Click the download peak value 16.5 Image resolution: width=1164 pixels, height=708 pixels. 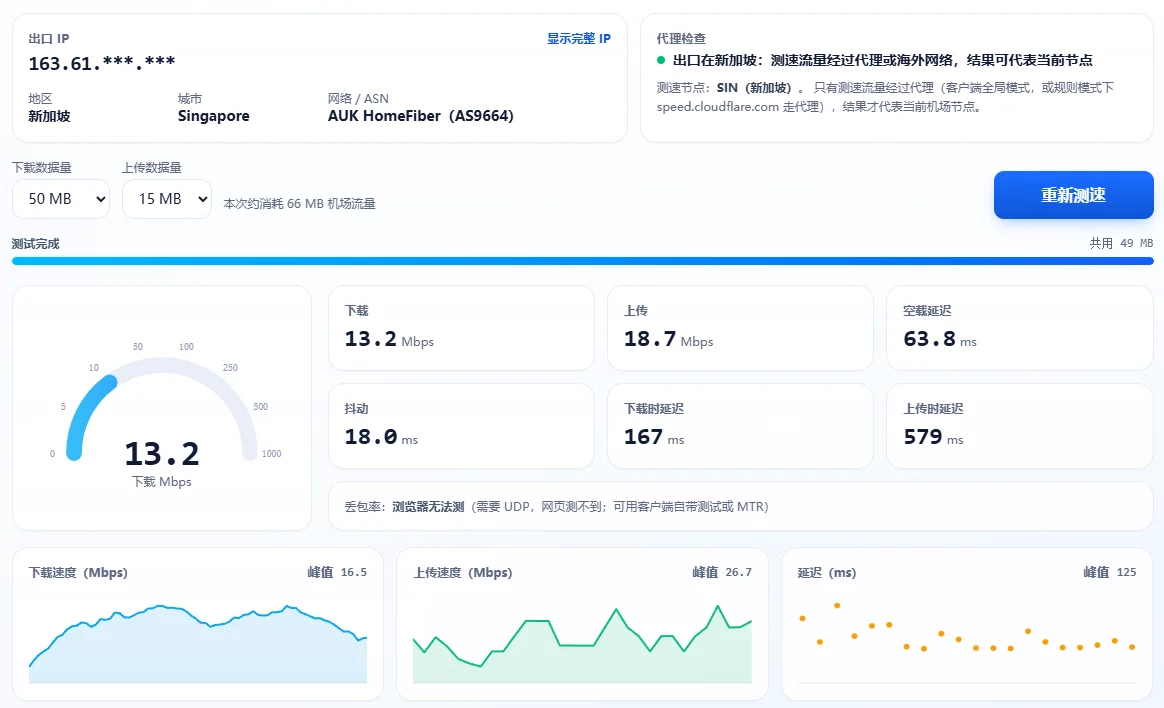353,572
